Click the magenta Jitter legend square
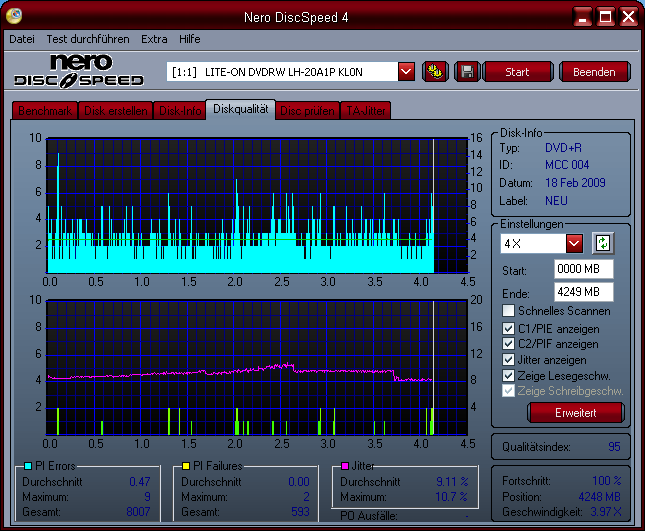 coord(345,466)
